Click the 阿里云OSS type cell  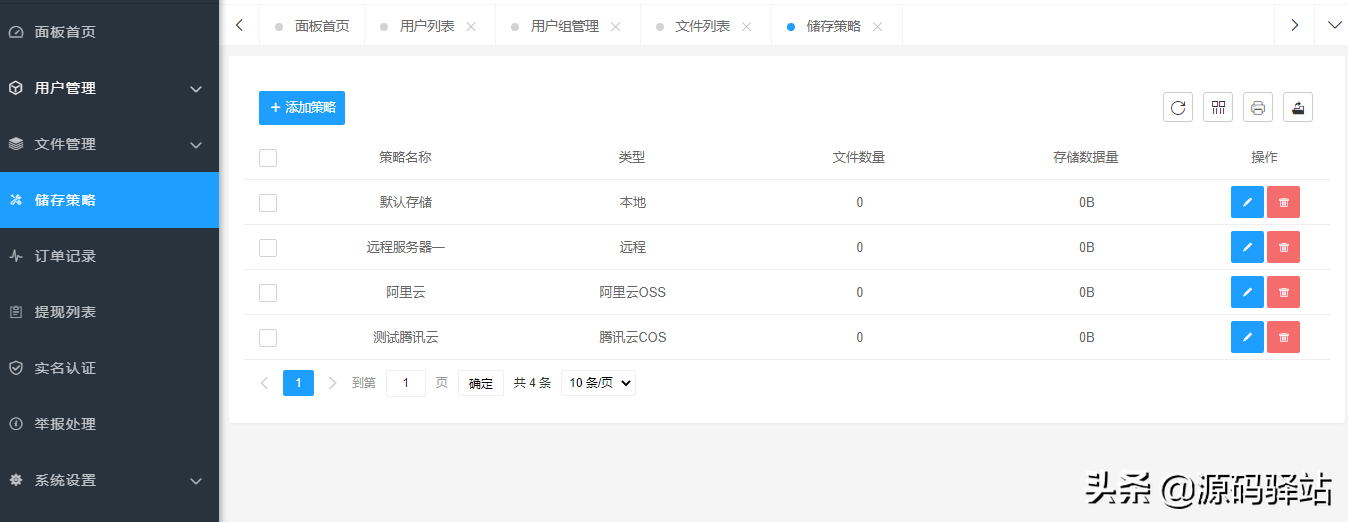pyautogui.click(x=632, y=292)
